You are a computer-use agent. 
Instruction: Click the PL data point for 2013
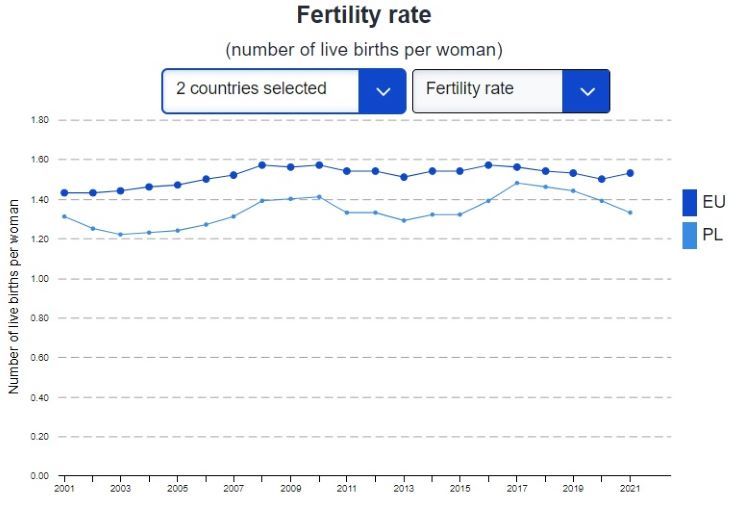(x=403, y=220)
